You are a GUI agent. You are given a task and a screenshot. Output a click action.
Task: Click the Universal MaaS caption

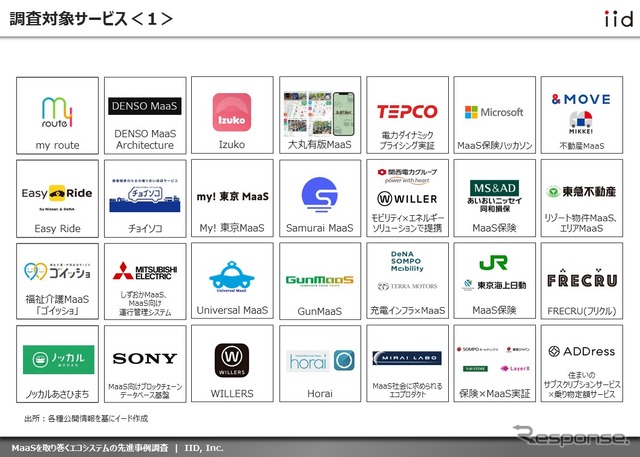pos(232,310)
